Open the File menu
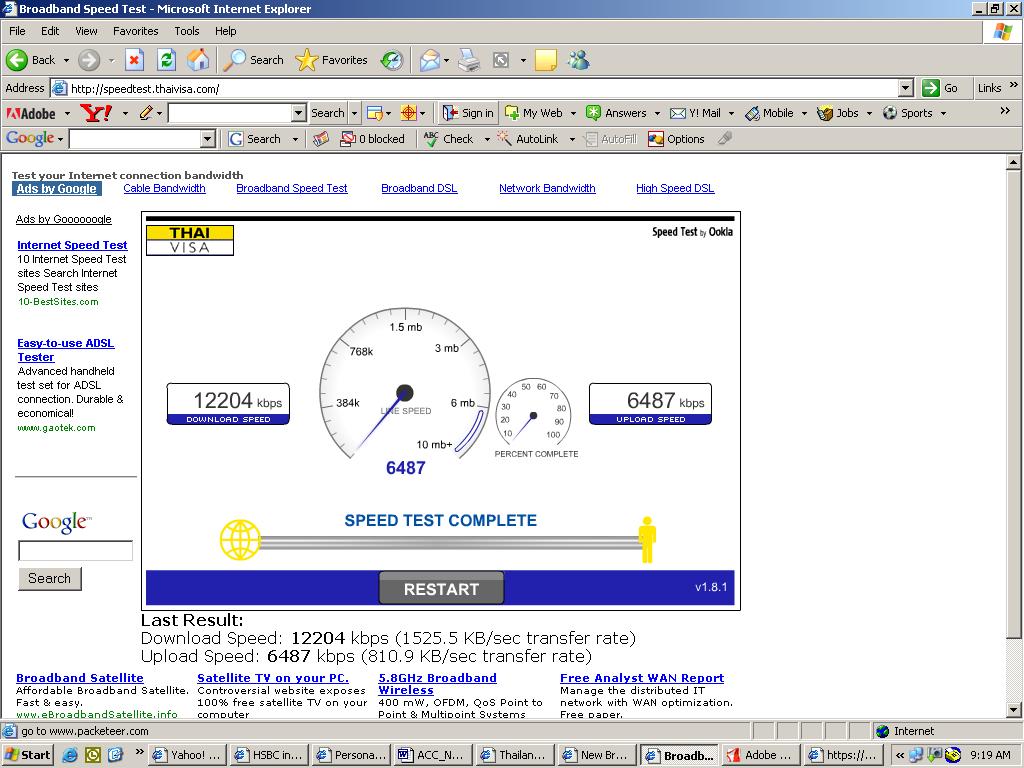This screenshot has width=1024, height=768. click(17, 31)
